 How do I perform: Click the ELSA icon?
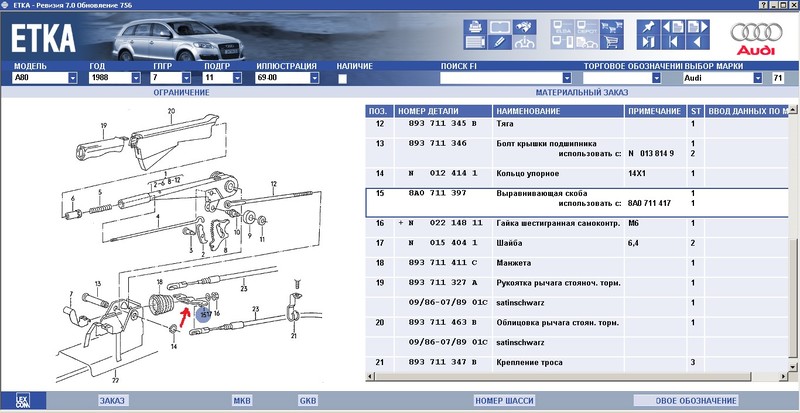tap(562, 27)
